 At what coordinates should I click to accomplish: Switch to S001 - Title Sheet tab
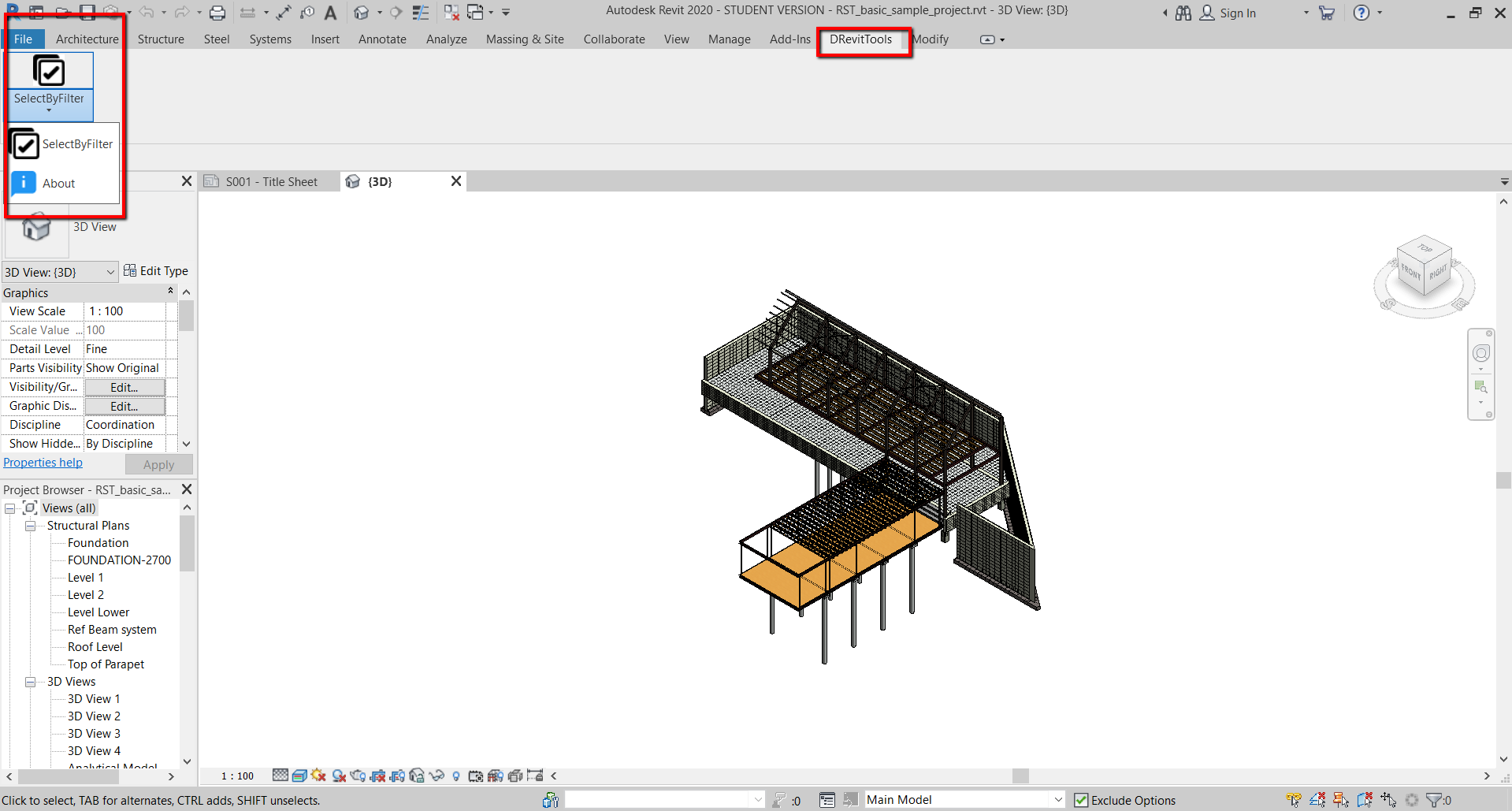pyautogui.click(x=270, y=182)
